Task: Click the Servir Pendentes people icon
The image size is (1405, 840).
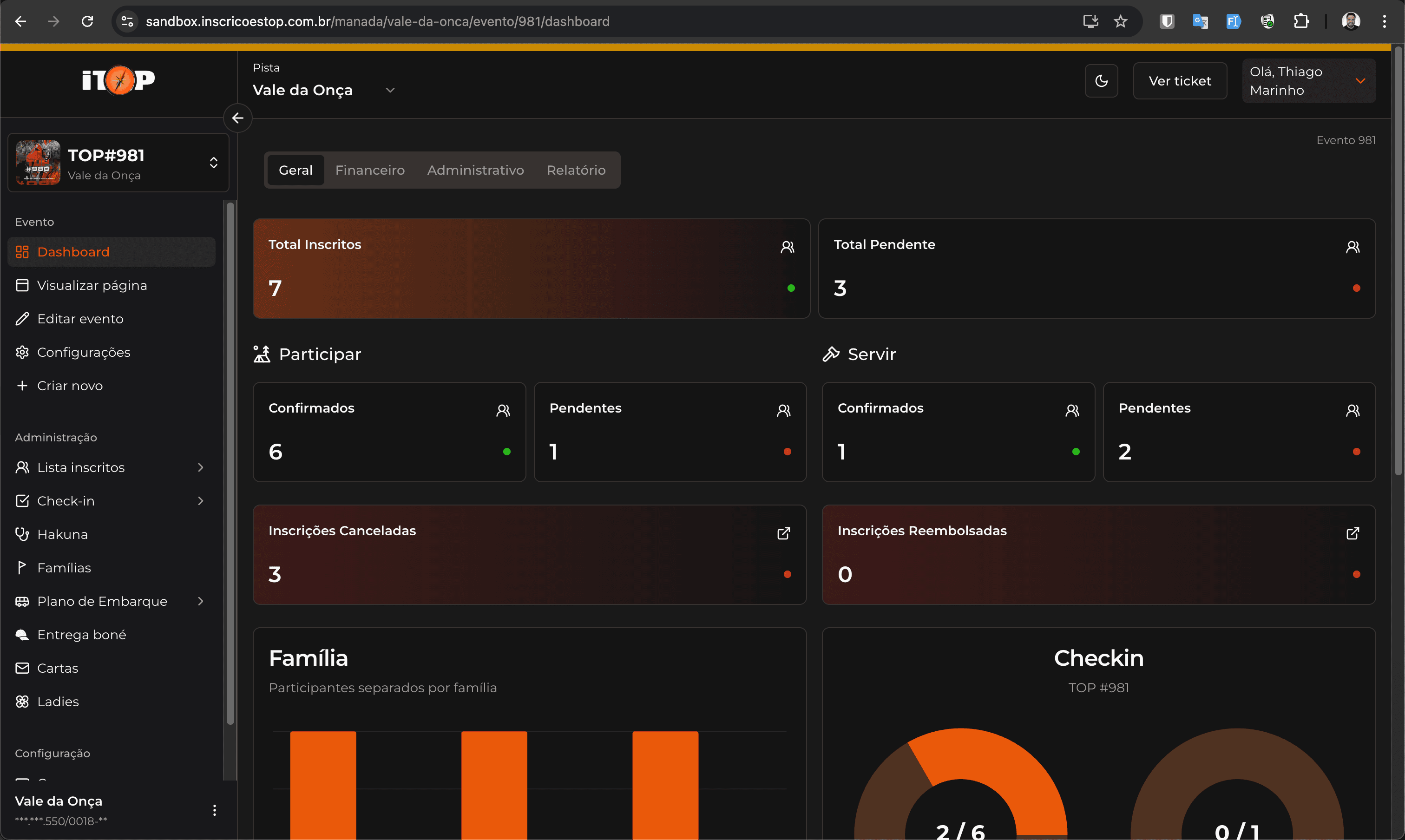Action: click(1352, 410)
